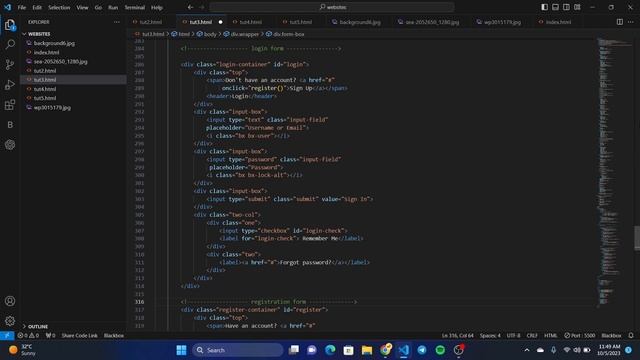Switch to the tut4.html editor tab
Viewport: 640px width, 360px height.
coord(251,22)
